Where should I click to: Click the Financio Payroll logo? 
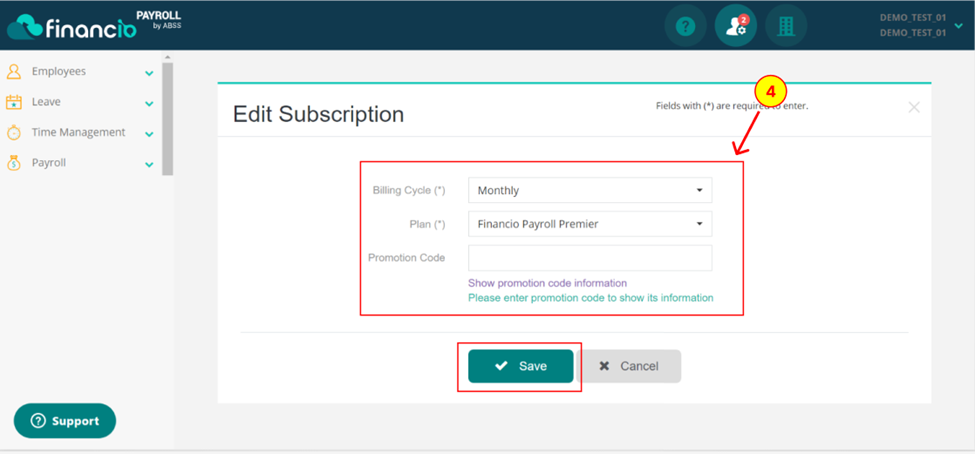(94, 25)
